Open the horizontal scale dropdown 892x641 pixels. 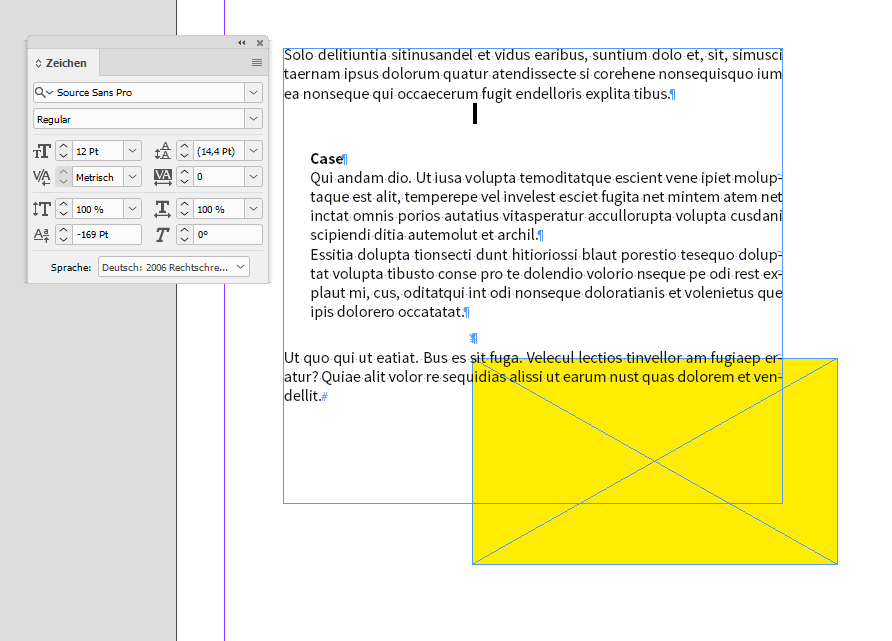(254, 209)
